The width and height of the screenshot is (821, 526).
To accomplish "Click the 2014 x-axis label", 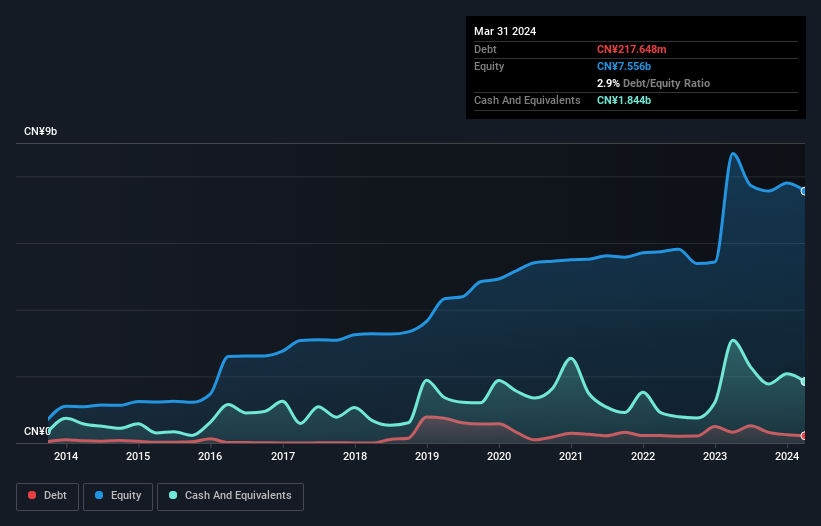I will (x=66, y=456).
